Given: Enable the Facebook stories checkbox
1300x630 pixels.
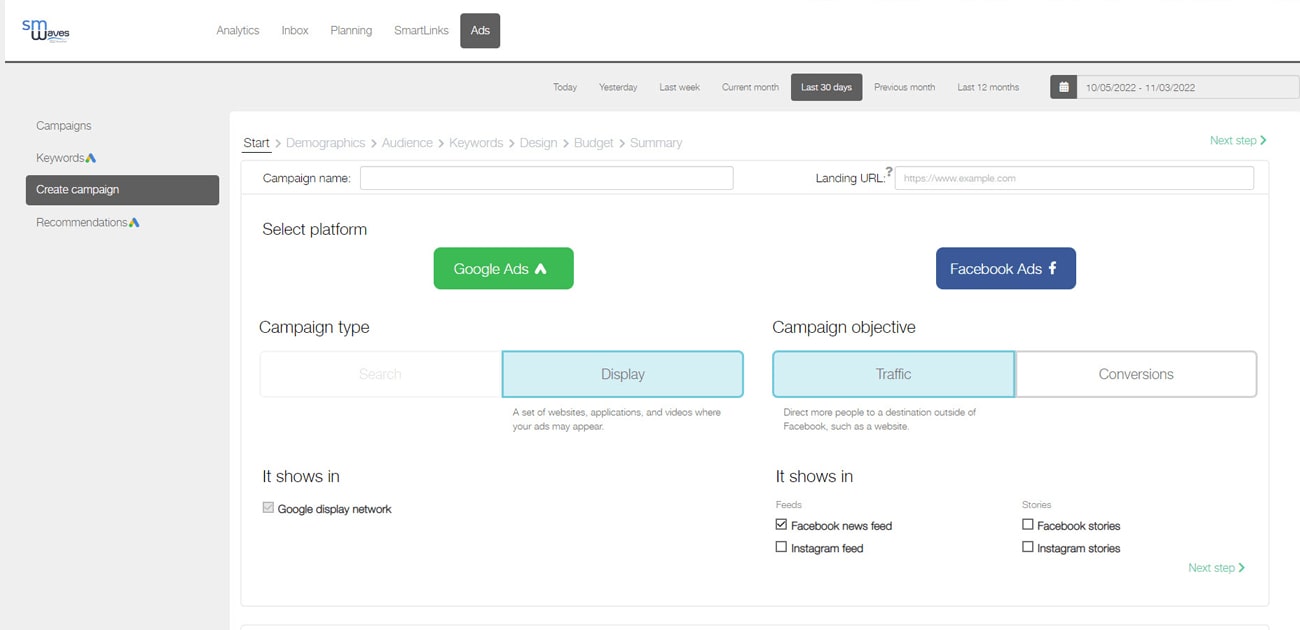Looking at the screenshot, I should click(1027, 524).
